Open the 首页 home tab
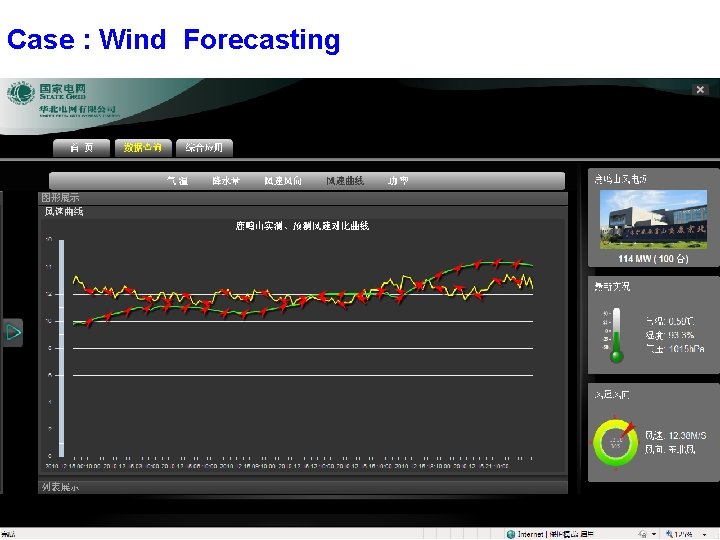Screen dimensions: 720x540 coord(82,147)
